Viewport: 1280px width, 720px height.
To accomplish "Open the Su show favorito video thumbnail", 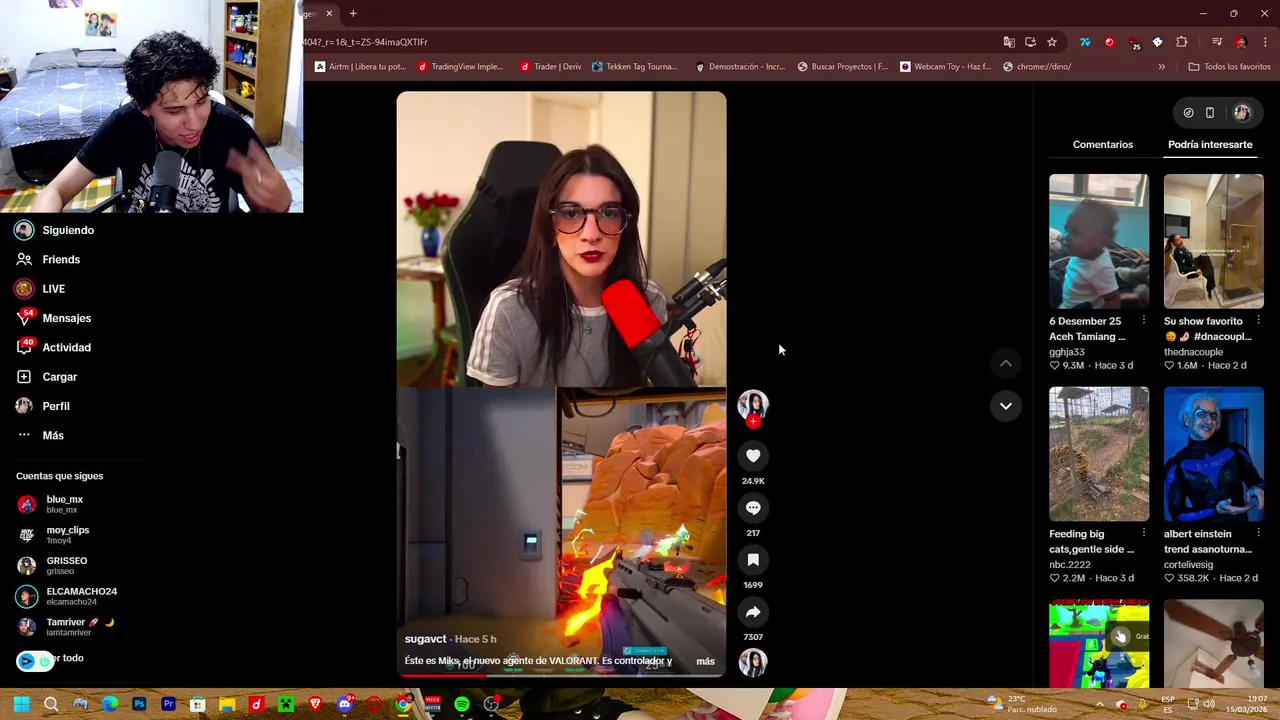I will click(x=1213, y=241).
